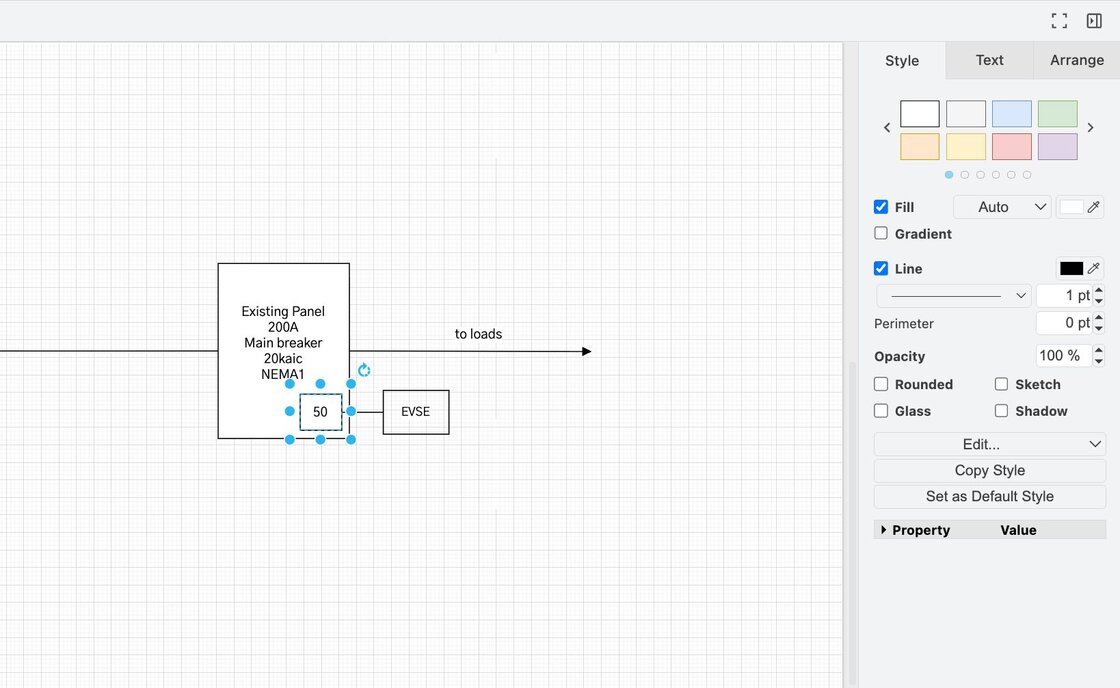Screen dimensions: 1120x688
Task: Enable the Rounded checkbox
Action: [x=881, y=384]
